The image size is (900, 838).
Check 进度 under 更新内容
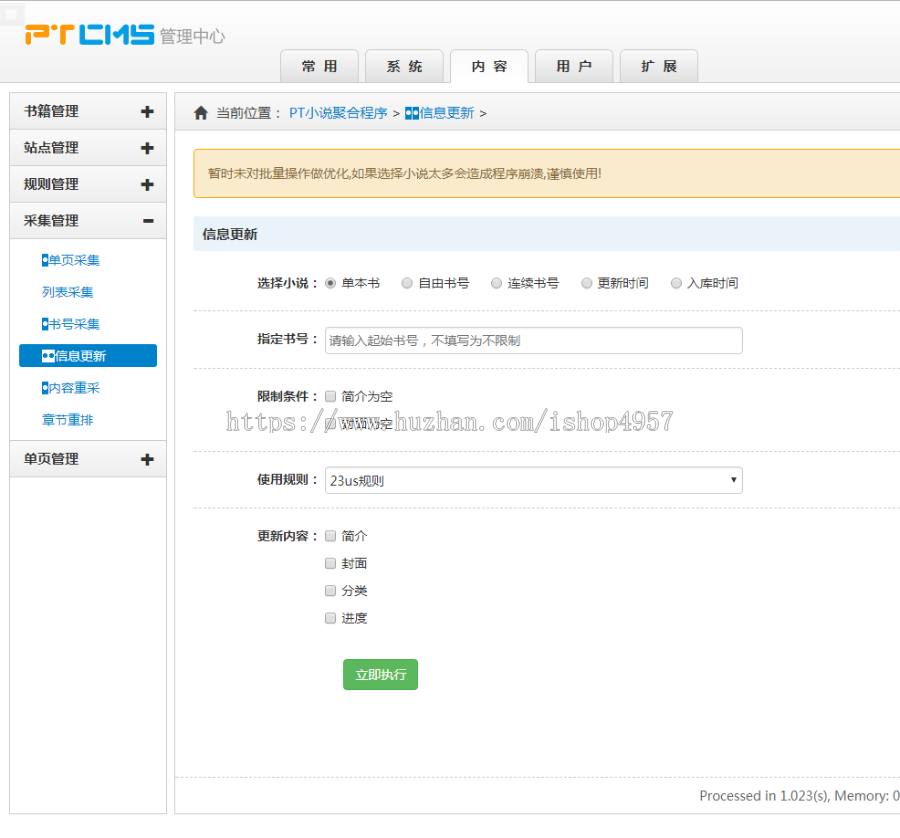coord(331,618)
